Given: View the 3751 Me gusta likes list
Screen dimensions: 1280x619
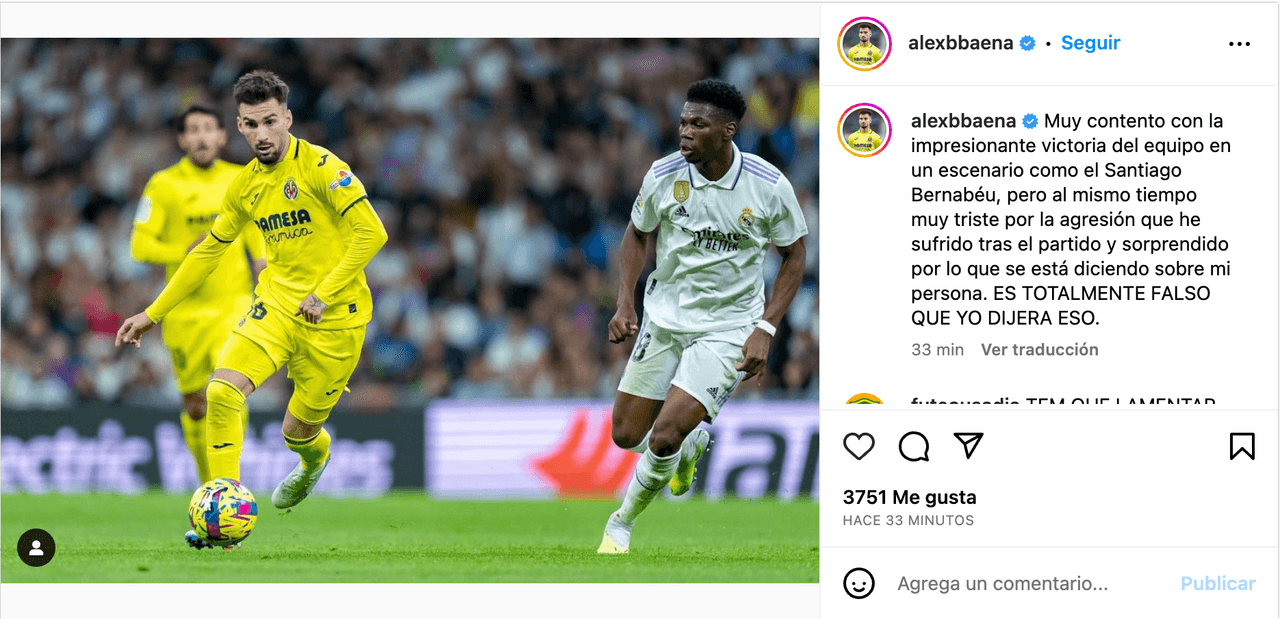Looking at the screenshot, I should pyautogui.click(x=909, y=497).
